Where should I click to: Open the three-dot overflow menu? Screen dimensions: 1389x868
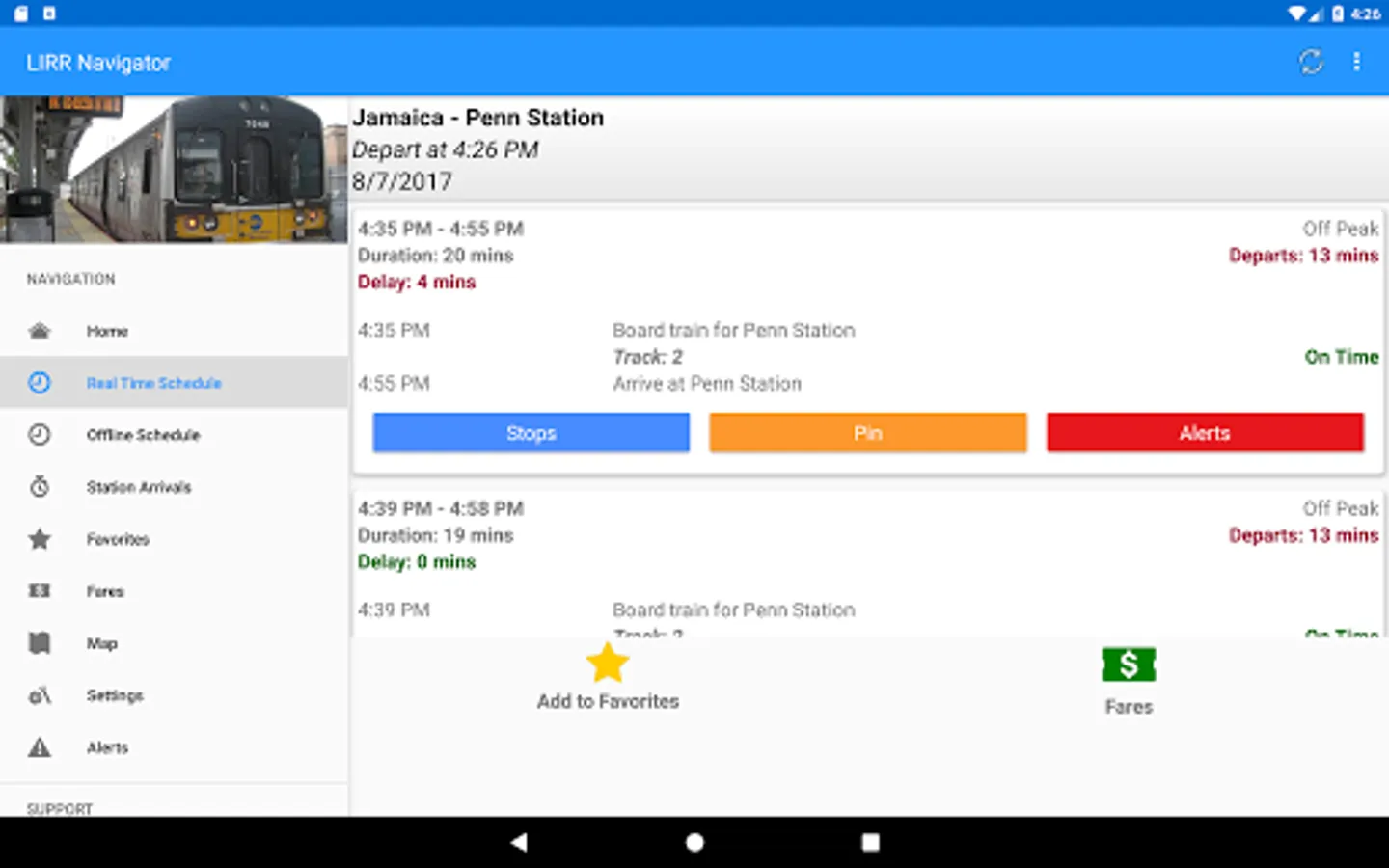pyautogui.click(x=1356, y=63)
